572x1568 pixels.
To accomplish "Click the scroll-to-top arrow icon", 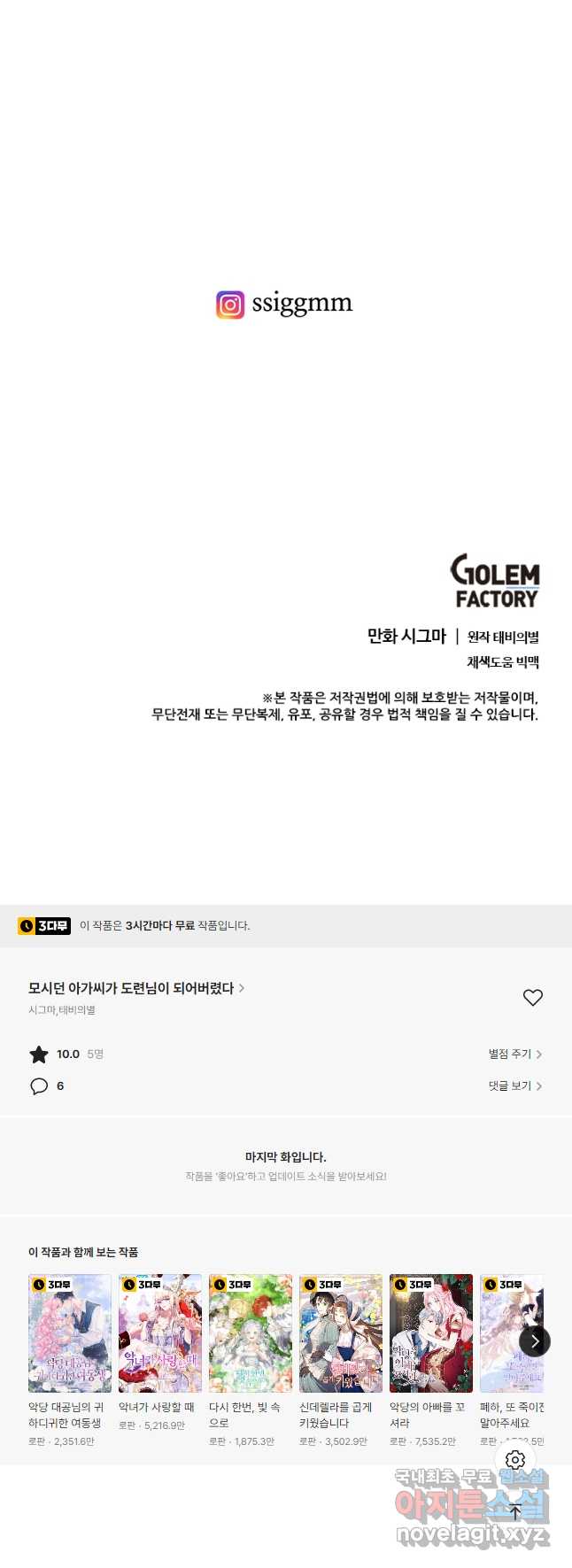I will click(x=515, y=1511).
